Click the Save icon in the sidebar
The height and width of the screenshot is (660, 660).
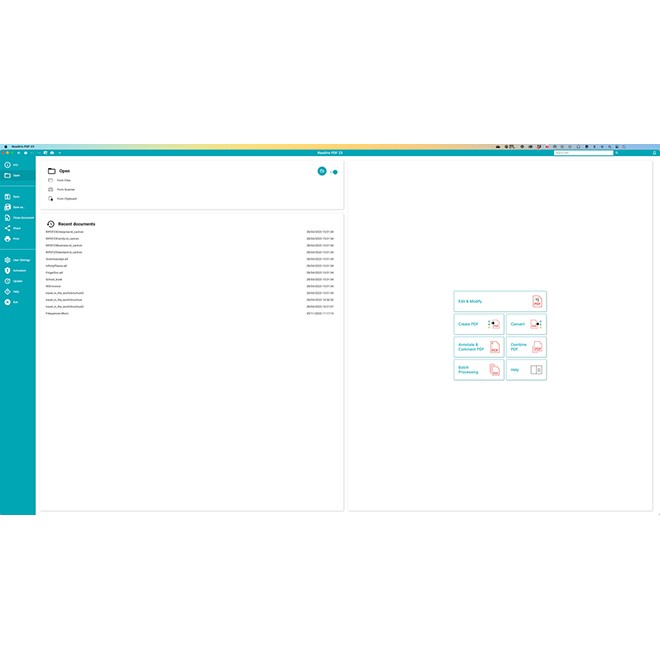point(7,197)
